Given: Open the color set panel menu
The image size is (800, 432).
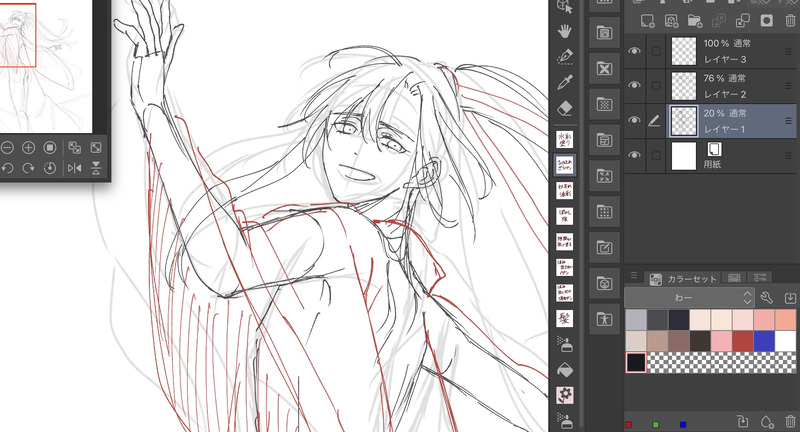Looking at the screenshot, I should point(634,275).
